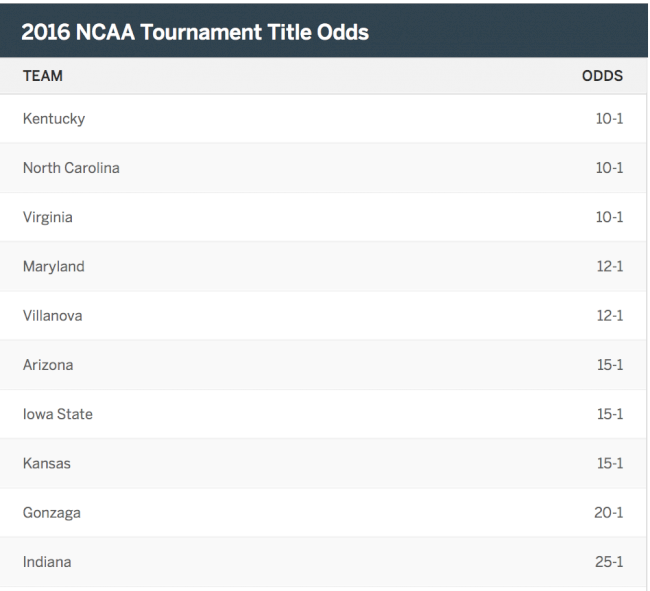This screenshot has height=591, width=650.
Task: Click Arizona's 15-1 odds value
Action: click(x=610, y=365)
